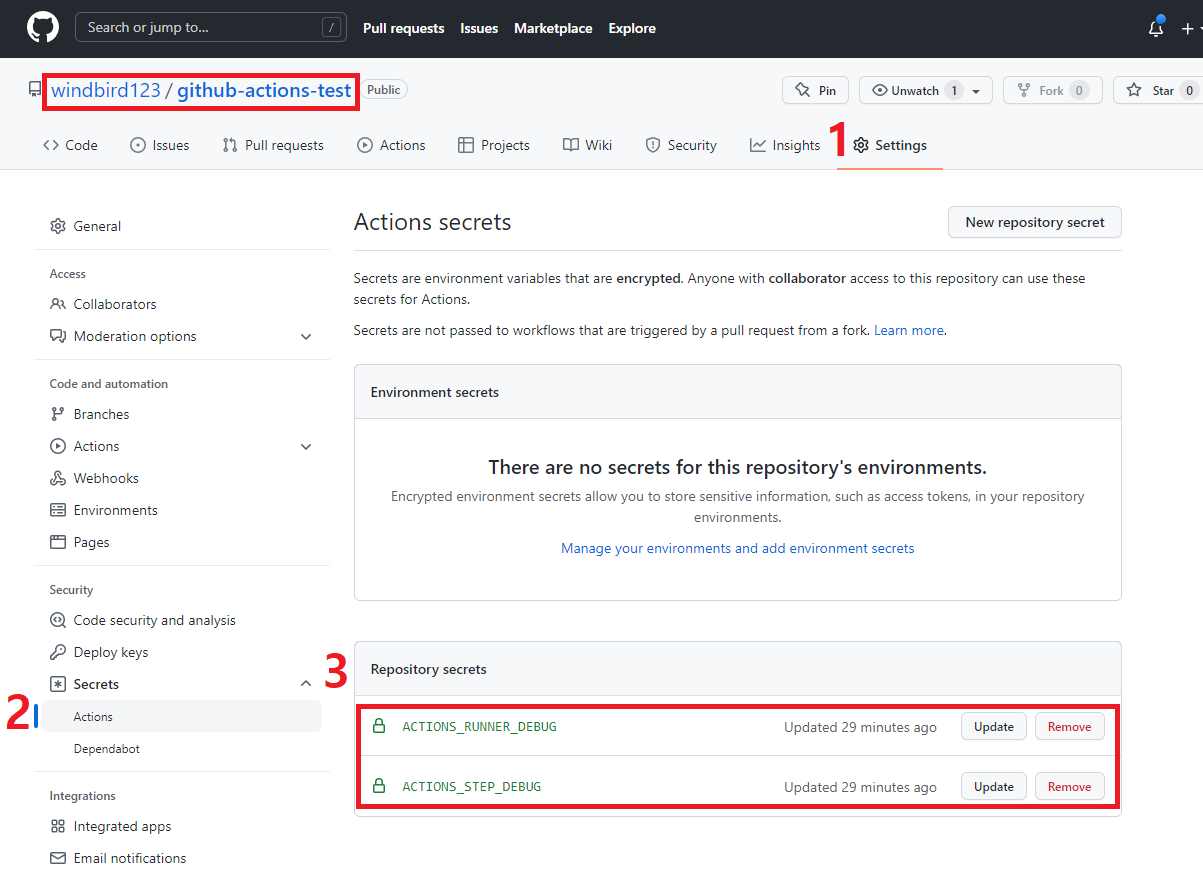The image size is (1203, 890).
Task: Remove the ACTIONS_RUNNER_DEBUG secret
Action: pos(1070,727)
